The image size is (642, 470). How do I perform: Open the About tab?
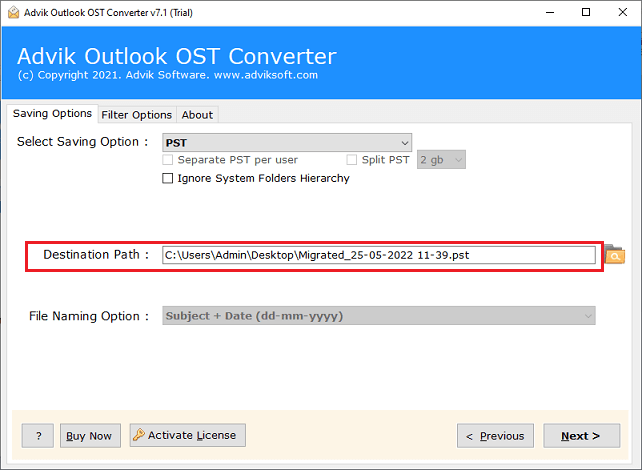pyautogui.click(x=197, y=115)
